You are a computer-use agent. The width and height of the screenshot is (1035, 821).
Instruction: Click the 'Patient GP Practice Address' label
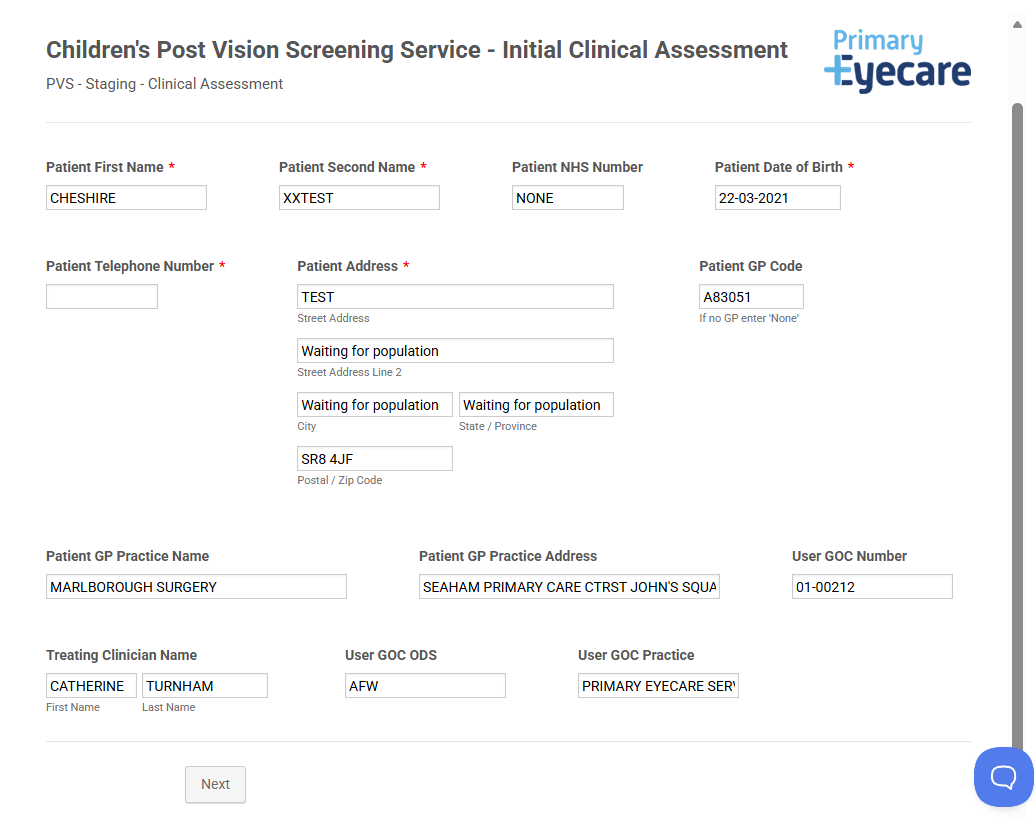pos(508,556)
